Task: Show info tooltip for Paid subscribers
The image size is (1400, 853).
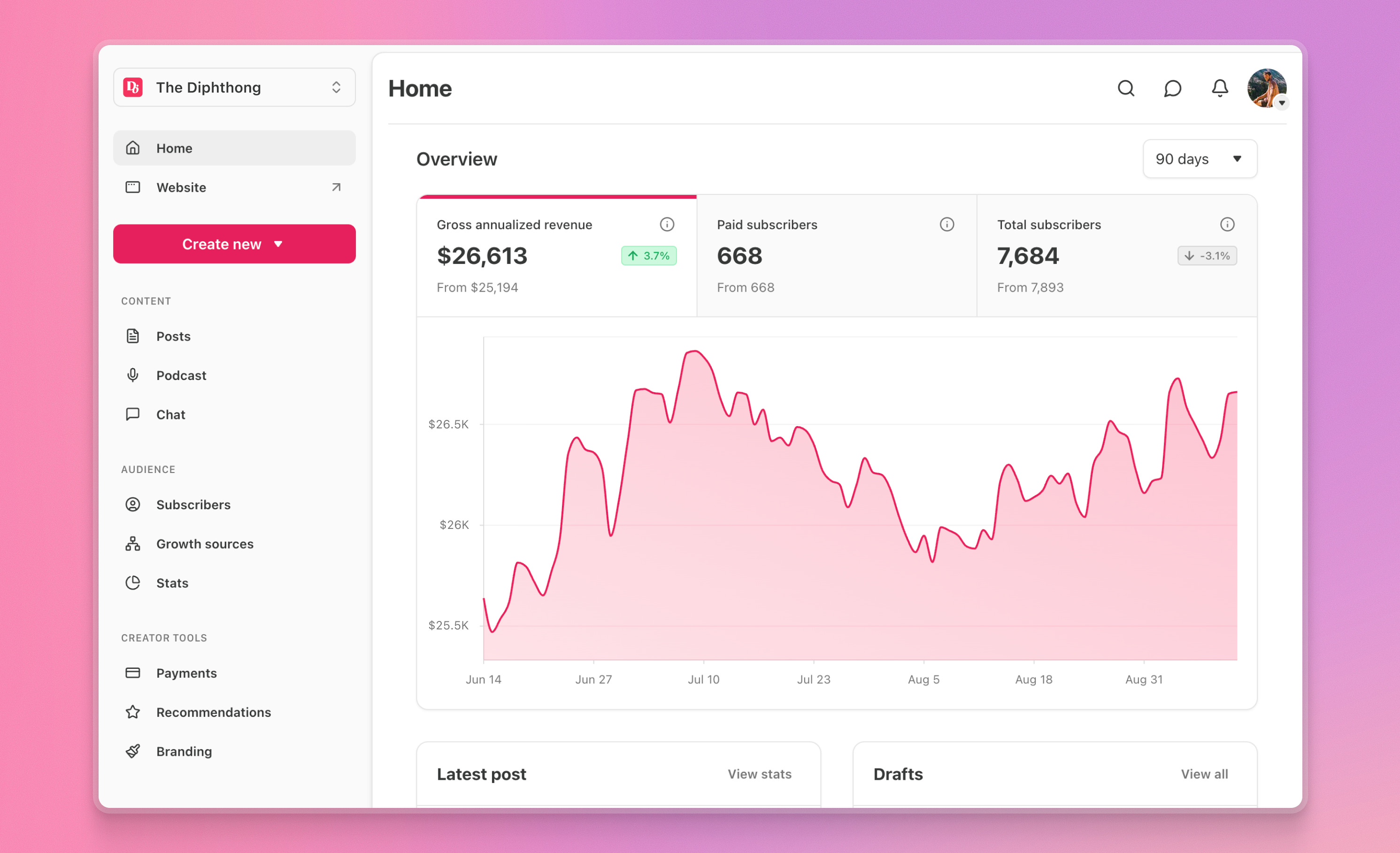Action: (x=947, y=224)
